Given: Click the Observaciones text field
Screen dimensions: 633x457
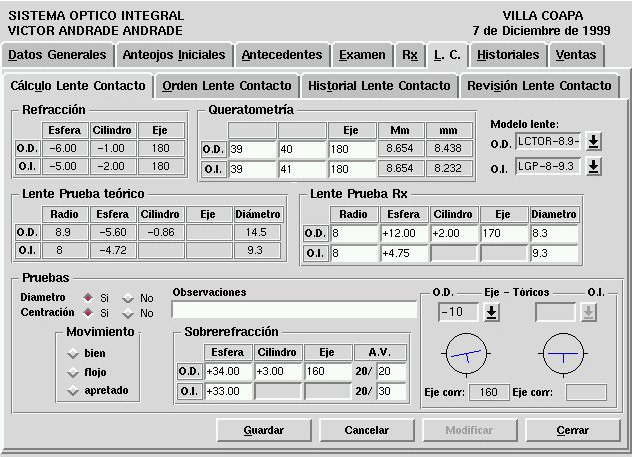Looking at the screenshot, I should coord(294,310).
